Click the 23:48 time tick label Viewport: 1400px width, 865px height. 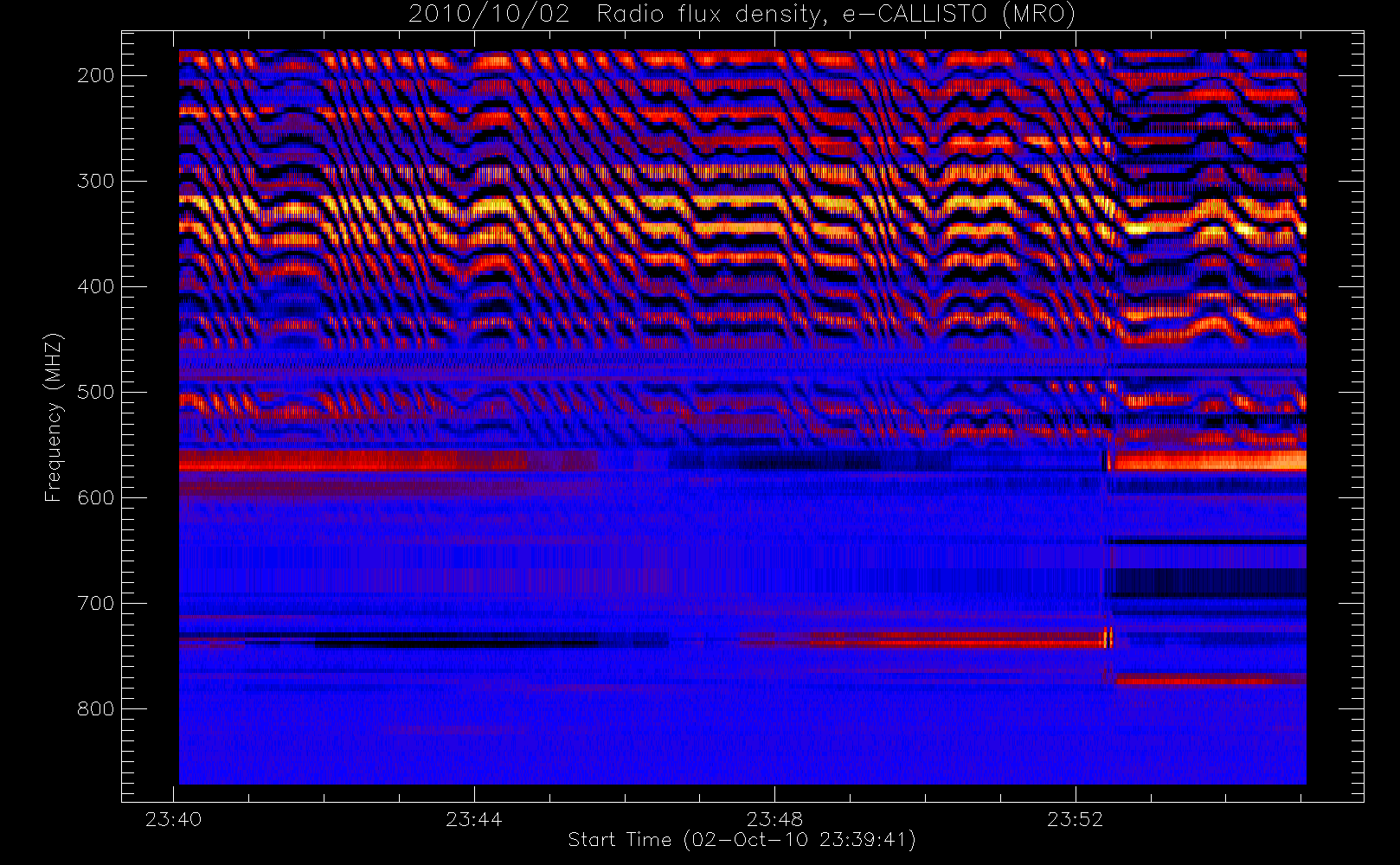coord(774,819)
